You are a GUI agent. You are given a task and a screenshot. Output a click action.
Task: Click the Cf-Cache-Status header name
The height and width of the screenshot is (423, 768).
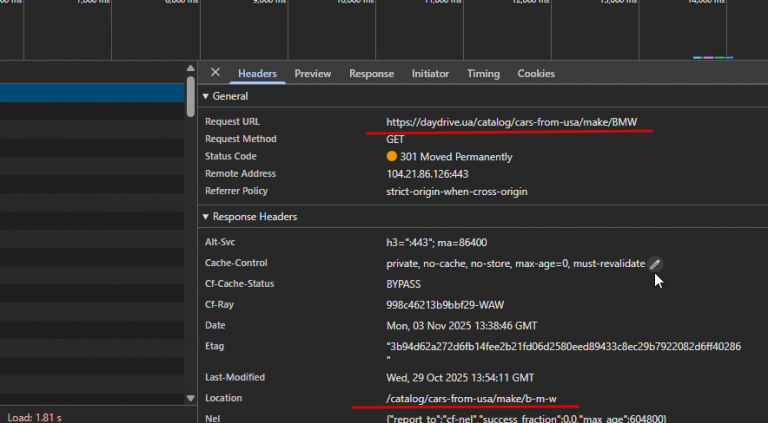(239, 283)
